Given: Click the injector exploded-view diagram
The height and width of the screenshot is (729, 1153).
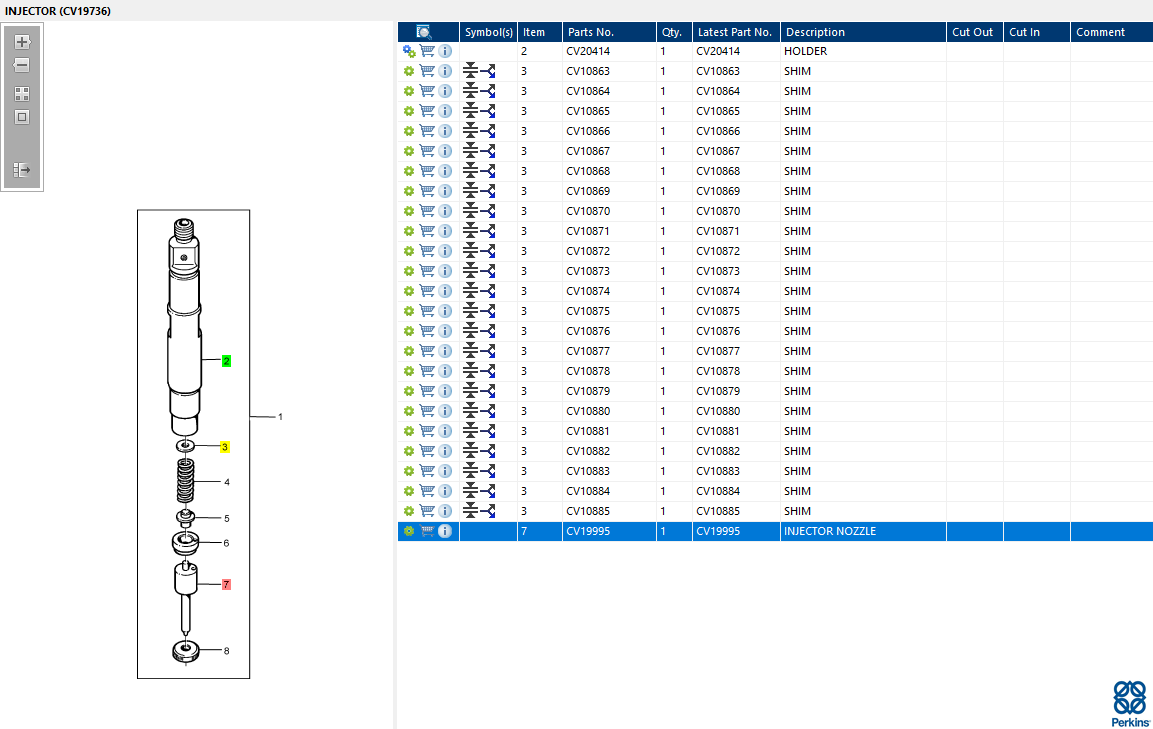Looking at the screenshot, I should point(193,444).
